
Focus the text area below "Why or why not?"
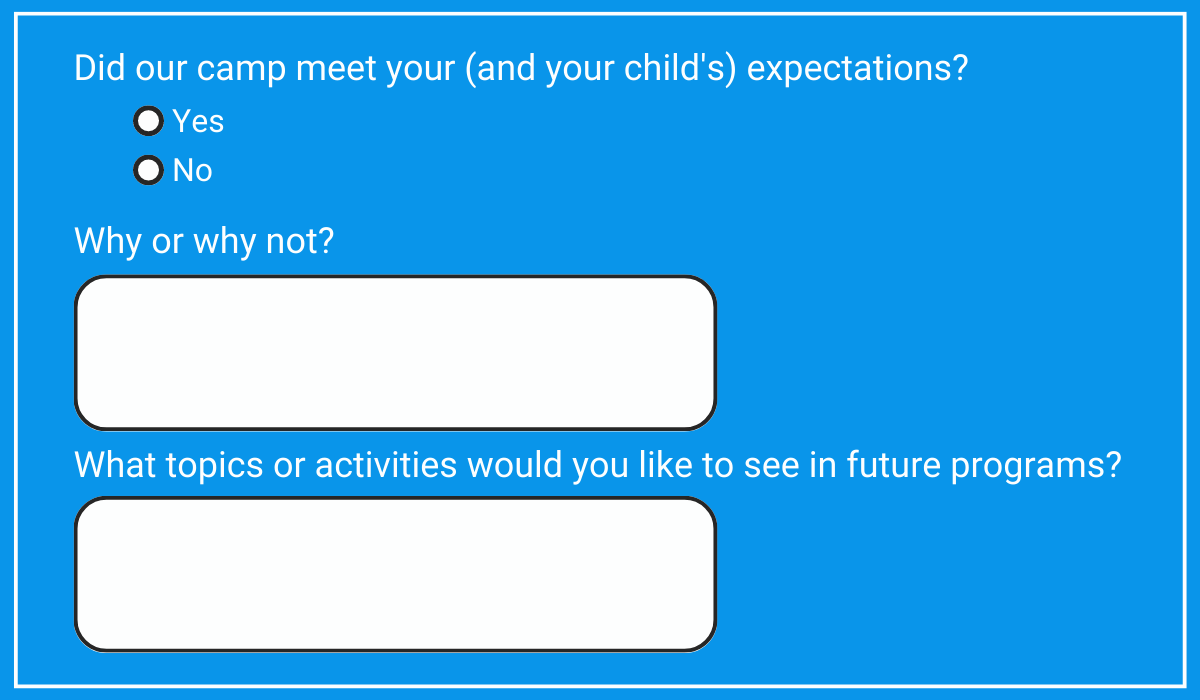click(x=395, y=353)
